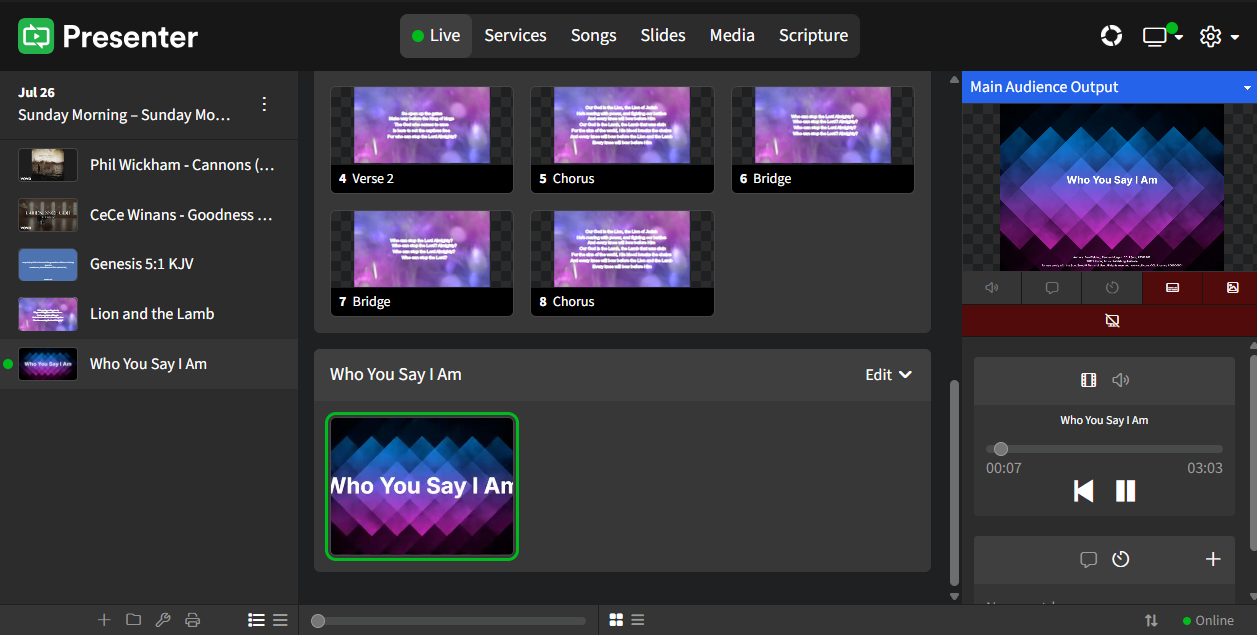Open the wrench tools icon in service footer
Screen dimensions: 1257x635
163,620
